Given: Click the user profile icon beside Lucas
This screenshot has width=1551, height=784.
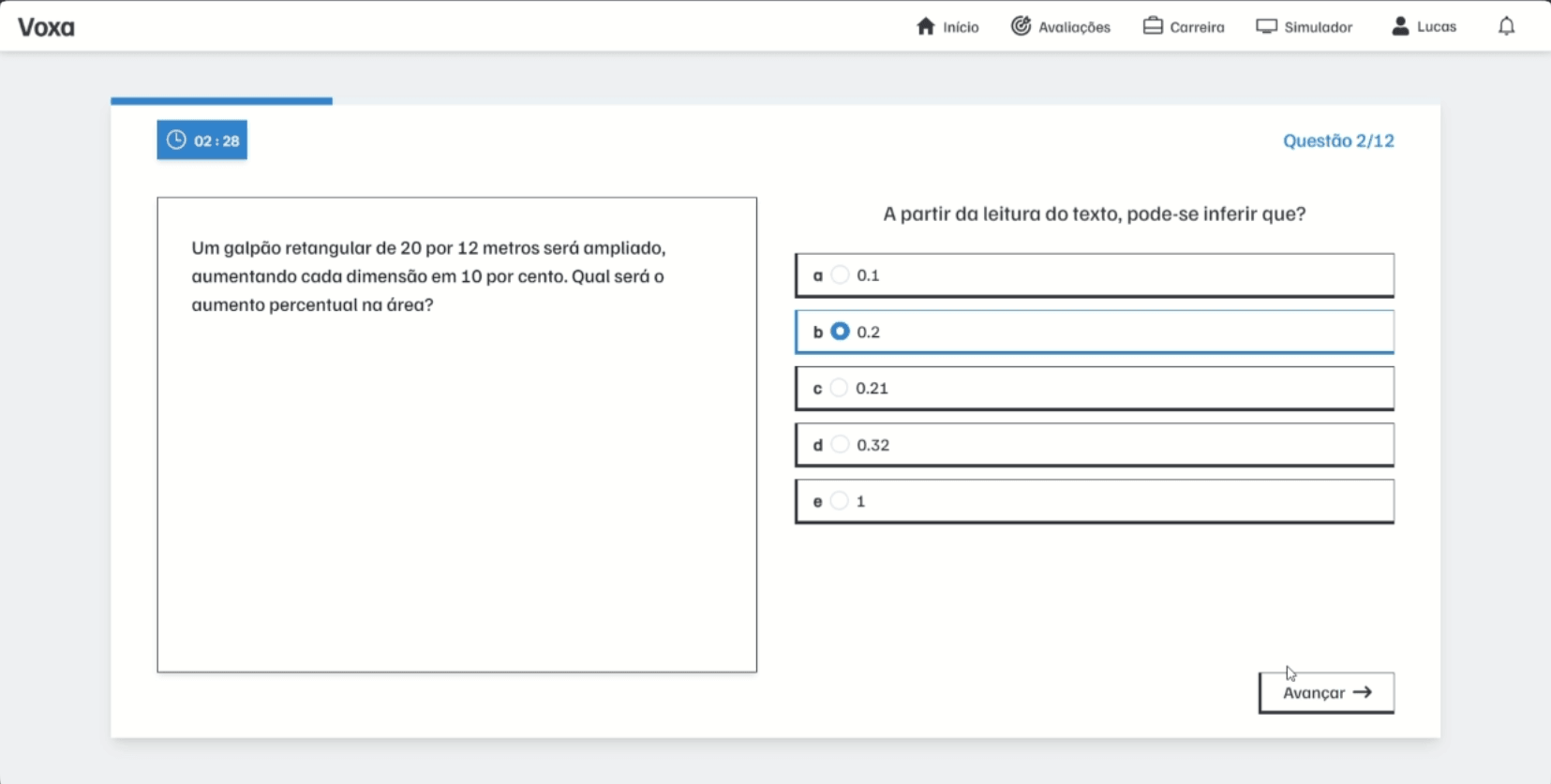Looking at the screenshot, I should 1400,26.
